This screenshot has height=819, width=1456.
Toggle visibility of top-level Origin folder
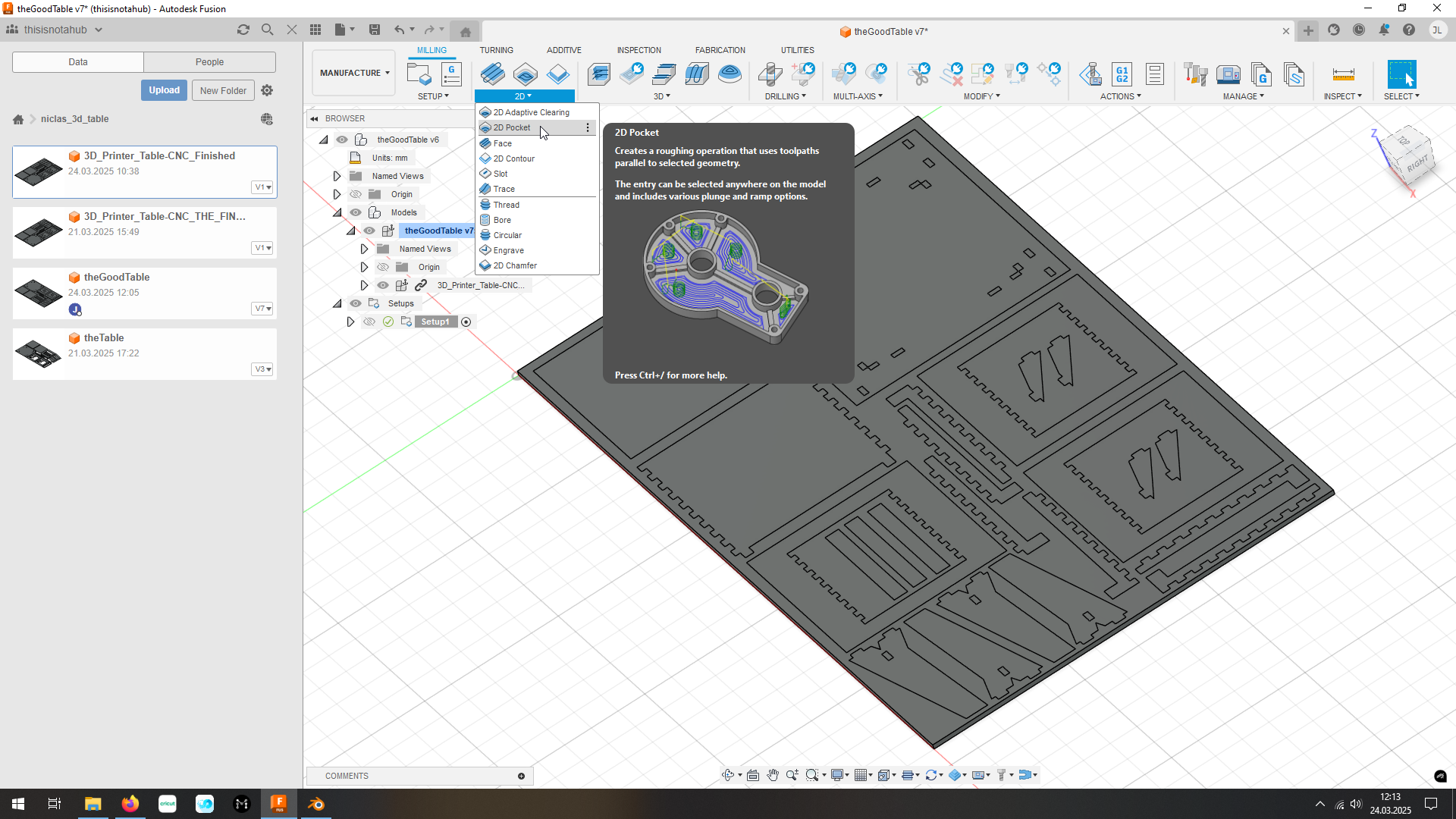point(356,194)
